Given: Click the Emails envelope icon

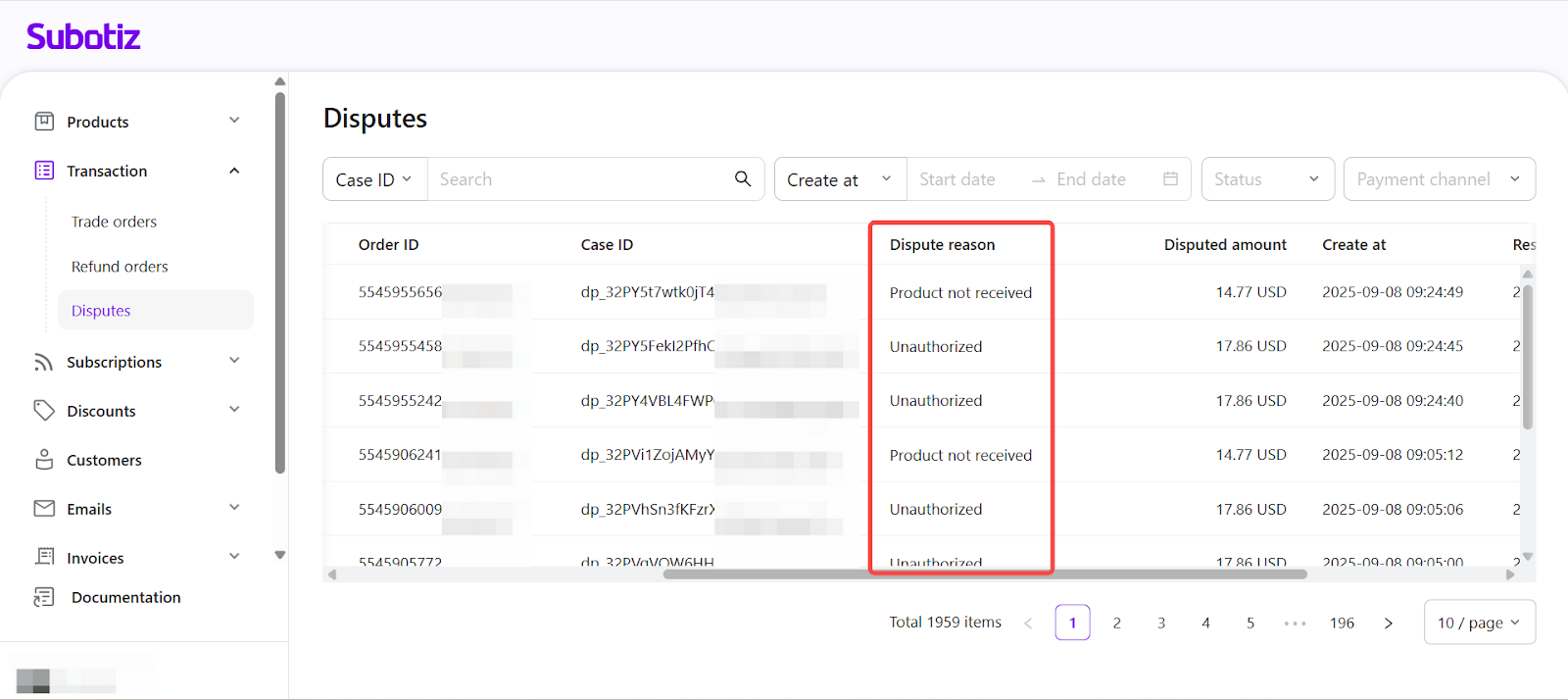Looking at the screenshot, I should (44, 509).
